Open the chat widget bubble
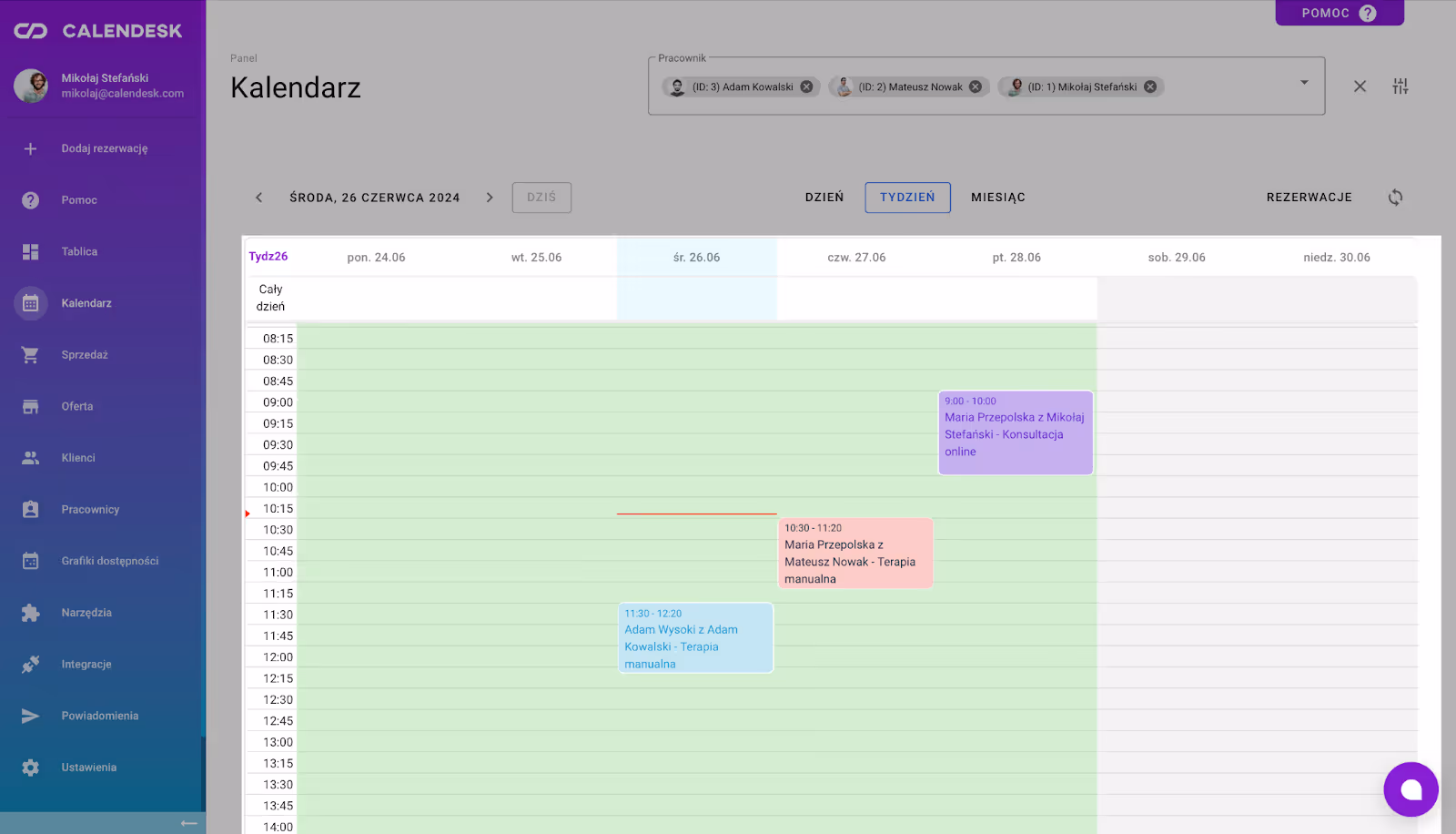 pyautogui.click(x=1410, y=789)
